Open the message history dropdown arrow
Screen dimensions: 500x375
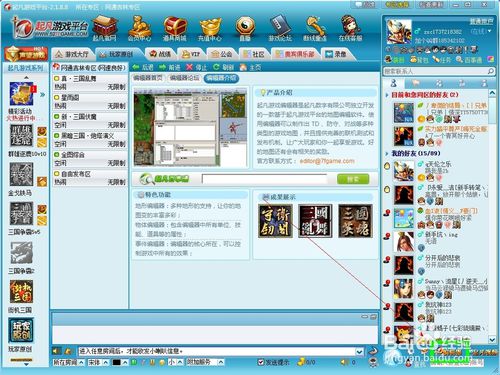click(359, 351)
